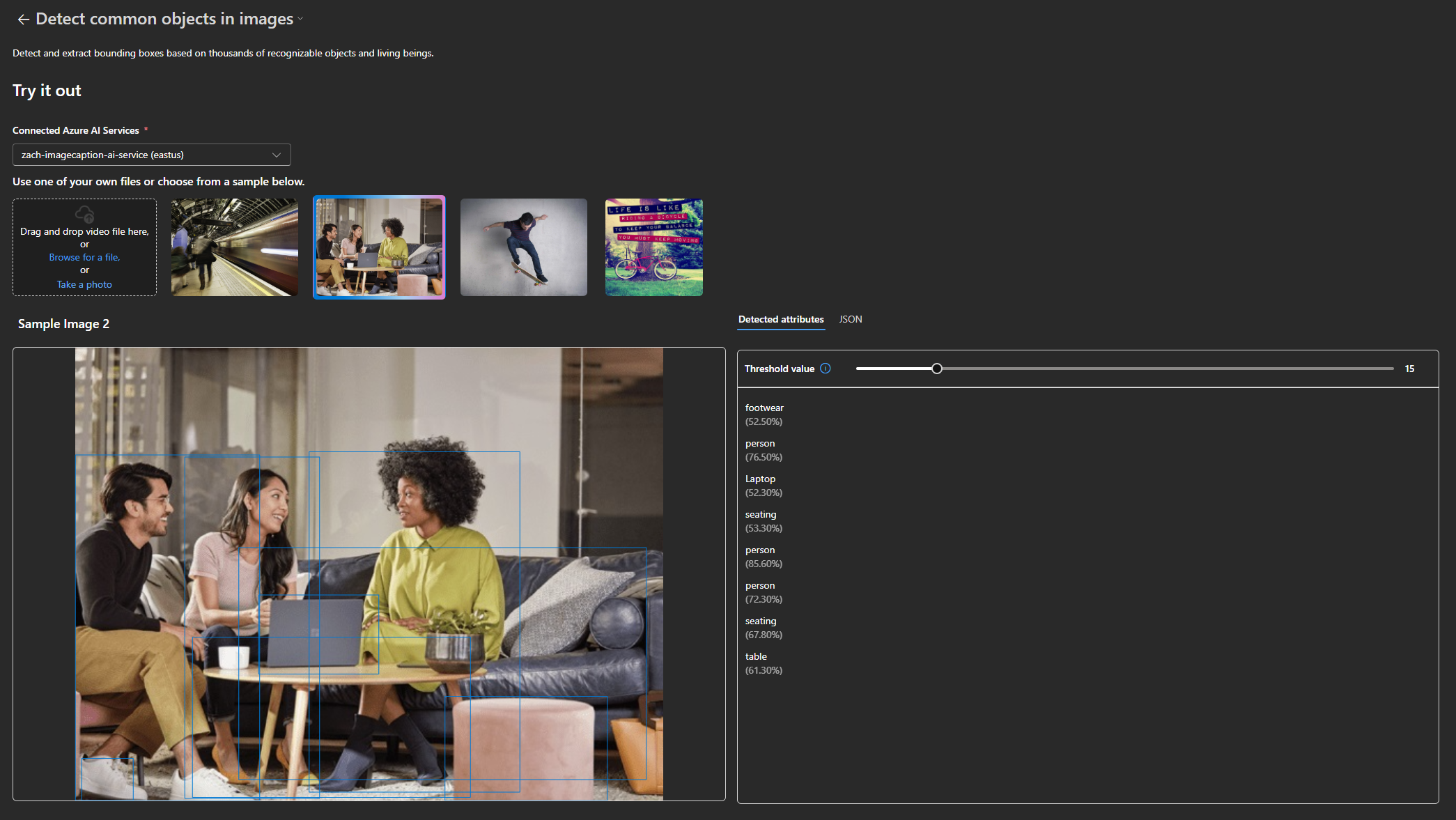The image size is (1456, 820).
Task: Click the cloud upload icon
Action: pyautogui.click(x=84, y=214)
